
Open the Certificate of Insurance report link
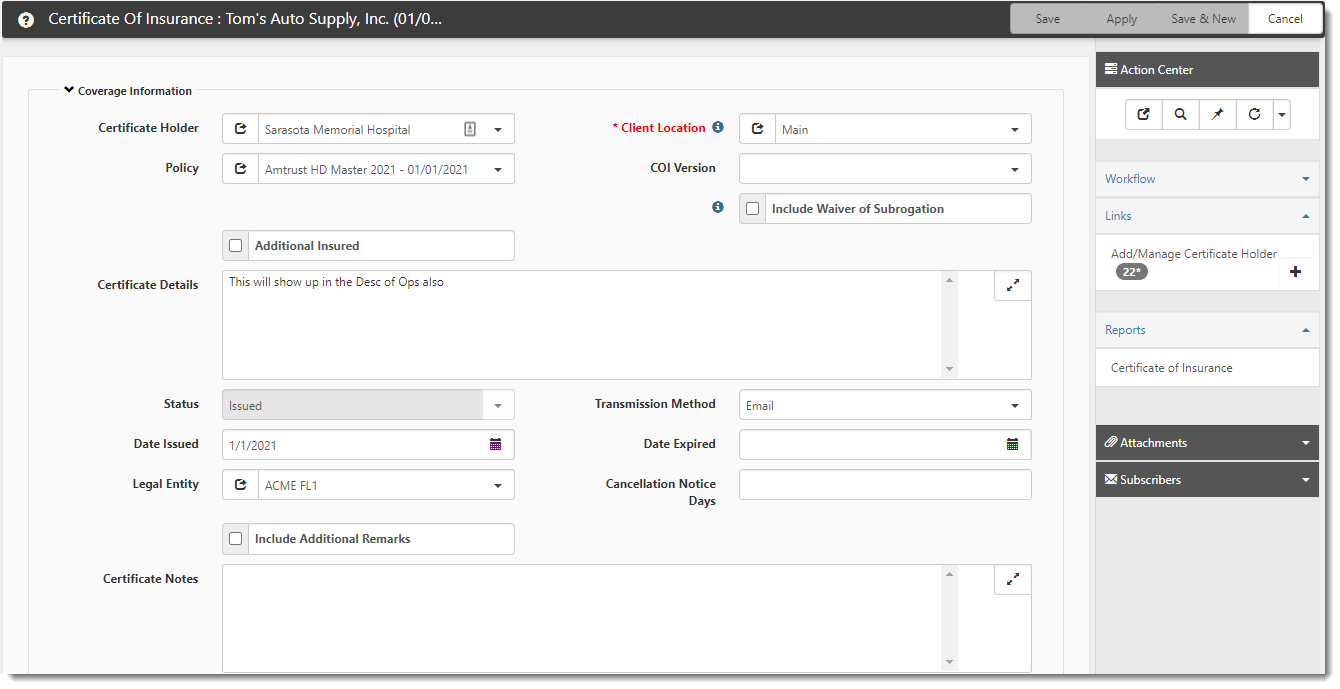(x=1171, y=368)
